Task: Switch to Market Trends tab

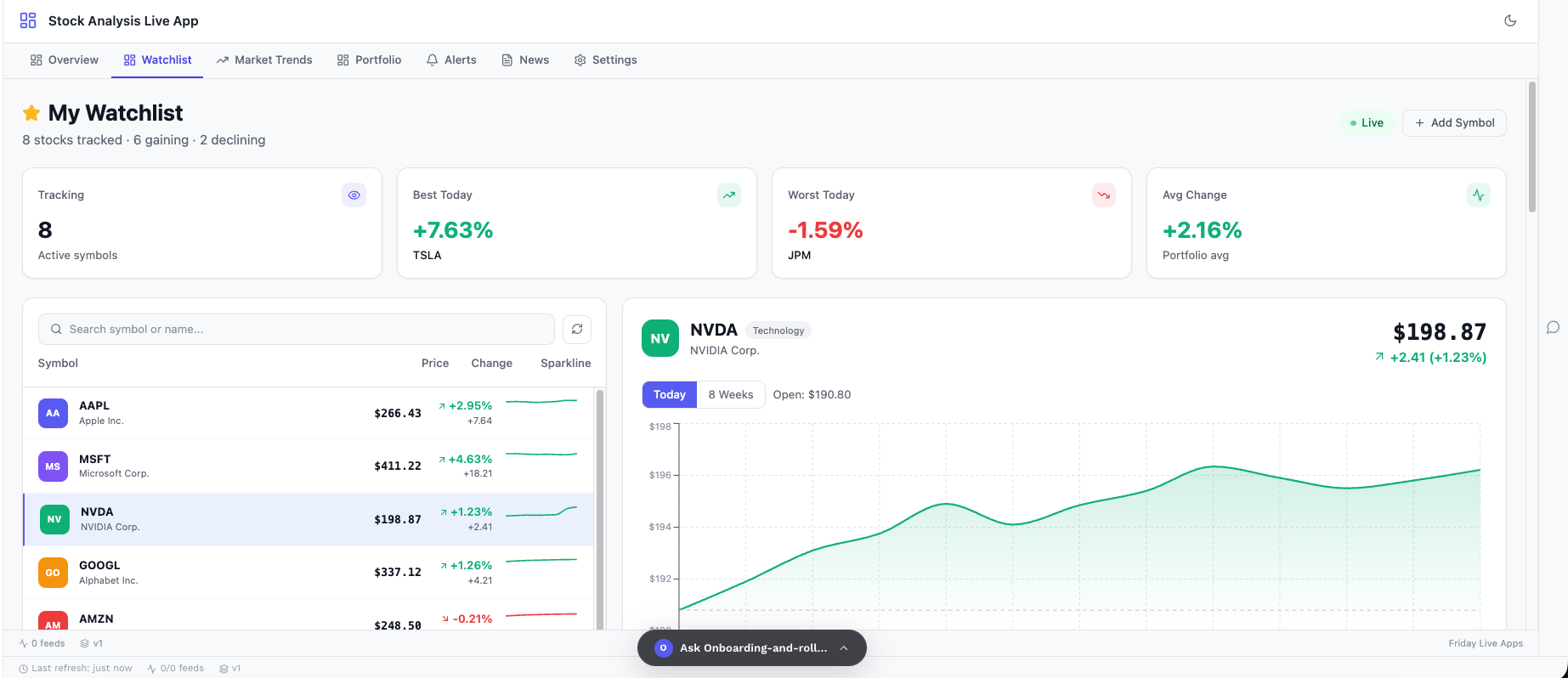Action: pos(264,59)
